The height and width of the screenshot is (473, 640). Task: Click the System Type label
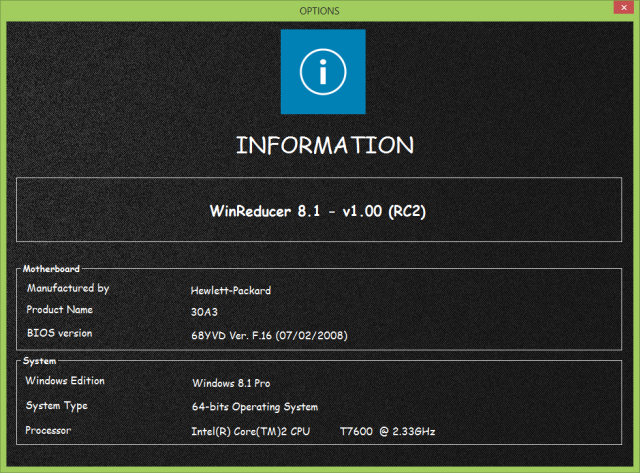[x=56, y=405]
